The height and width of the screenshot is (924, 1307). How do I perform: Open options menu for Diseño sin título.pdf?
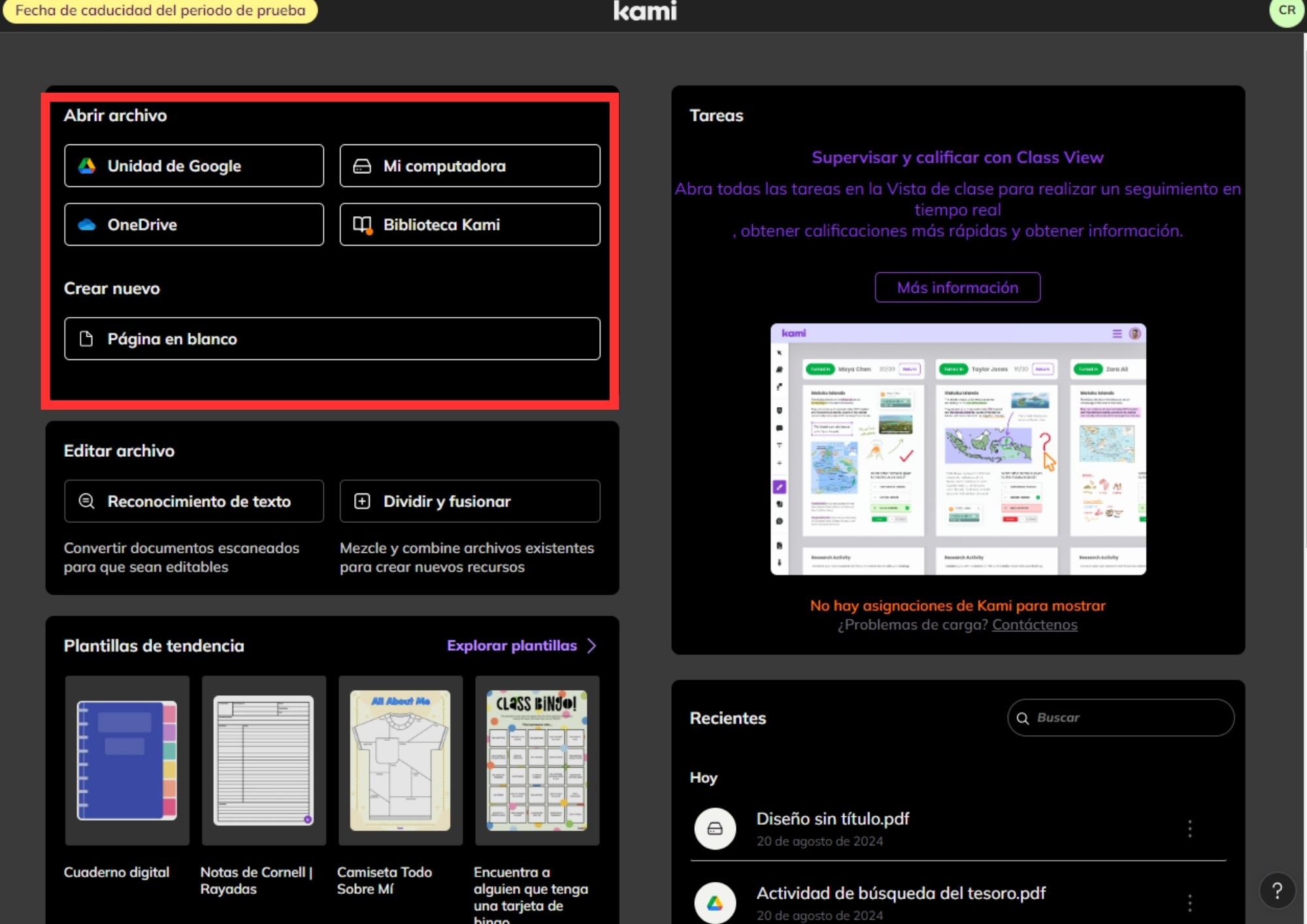(x=1189, y=829)
